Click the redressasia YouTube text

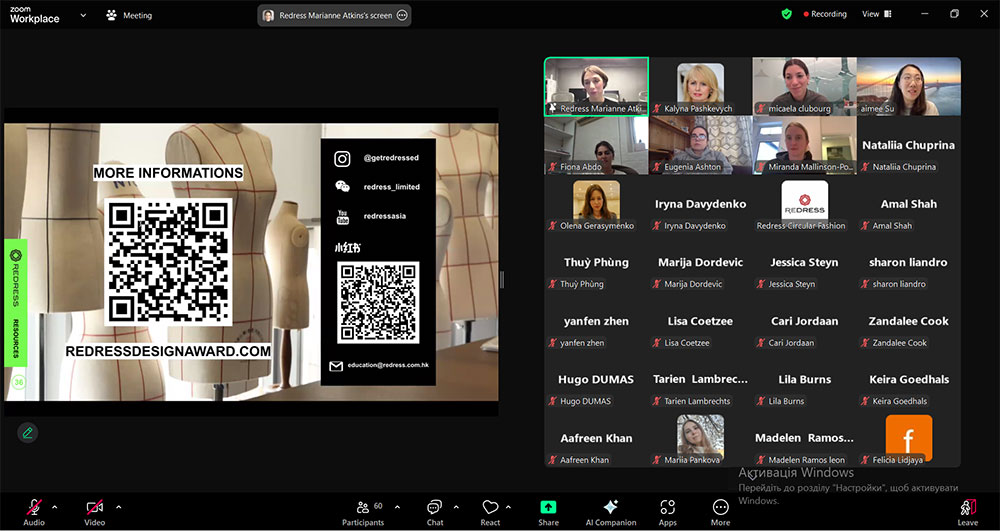[x=385, y=216]
